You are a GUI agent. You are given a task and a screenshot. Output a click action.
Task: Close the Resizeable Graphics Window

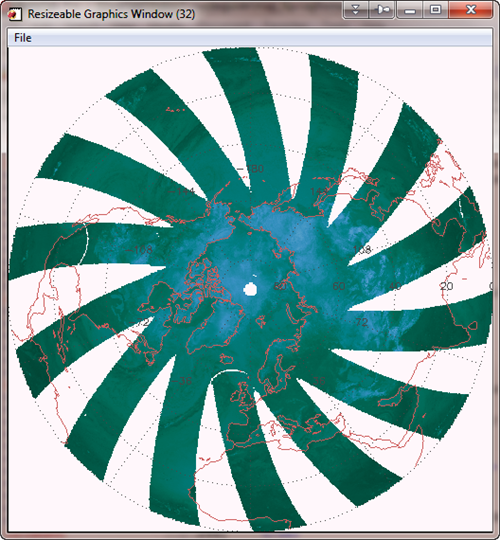point(470,10)
